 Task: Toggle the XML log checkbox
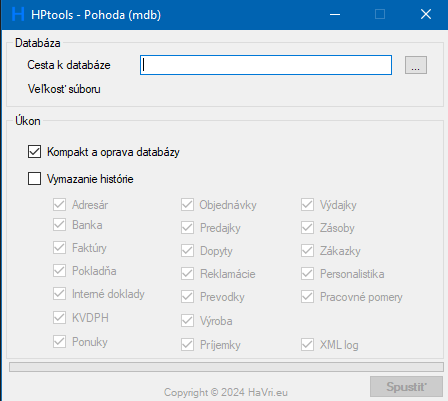click(x=307, y=345)
